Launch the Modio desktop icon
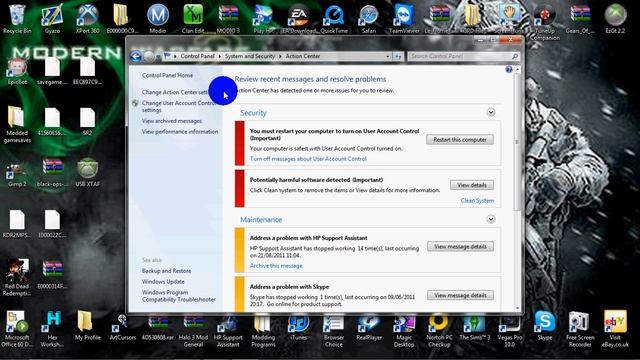The width and height of the screenshot is (640, 360). (158, 18)
